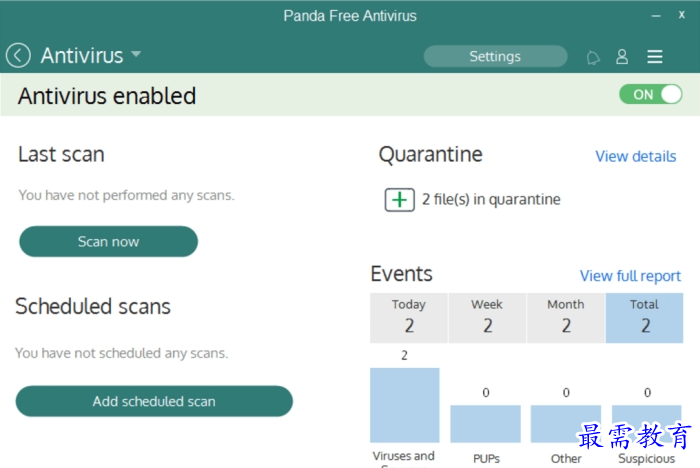The width and height of the screenshot is (700, 468).
Task: Select the Today events tab
Action: click(409, 318)
